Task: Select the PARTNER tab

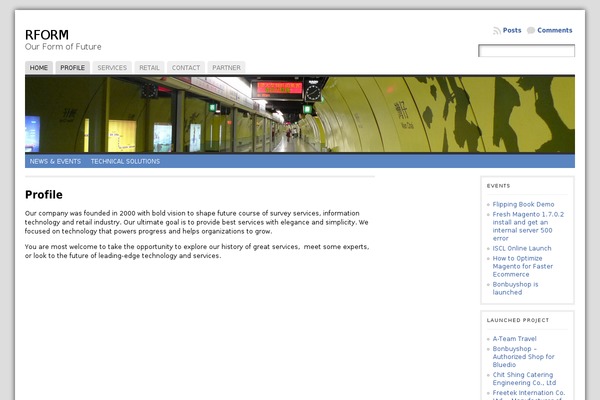Action: [x=227, y=67]
